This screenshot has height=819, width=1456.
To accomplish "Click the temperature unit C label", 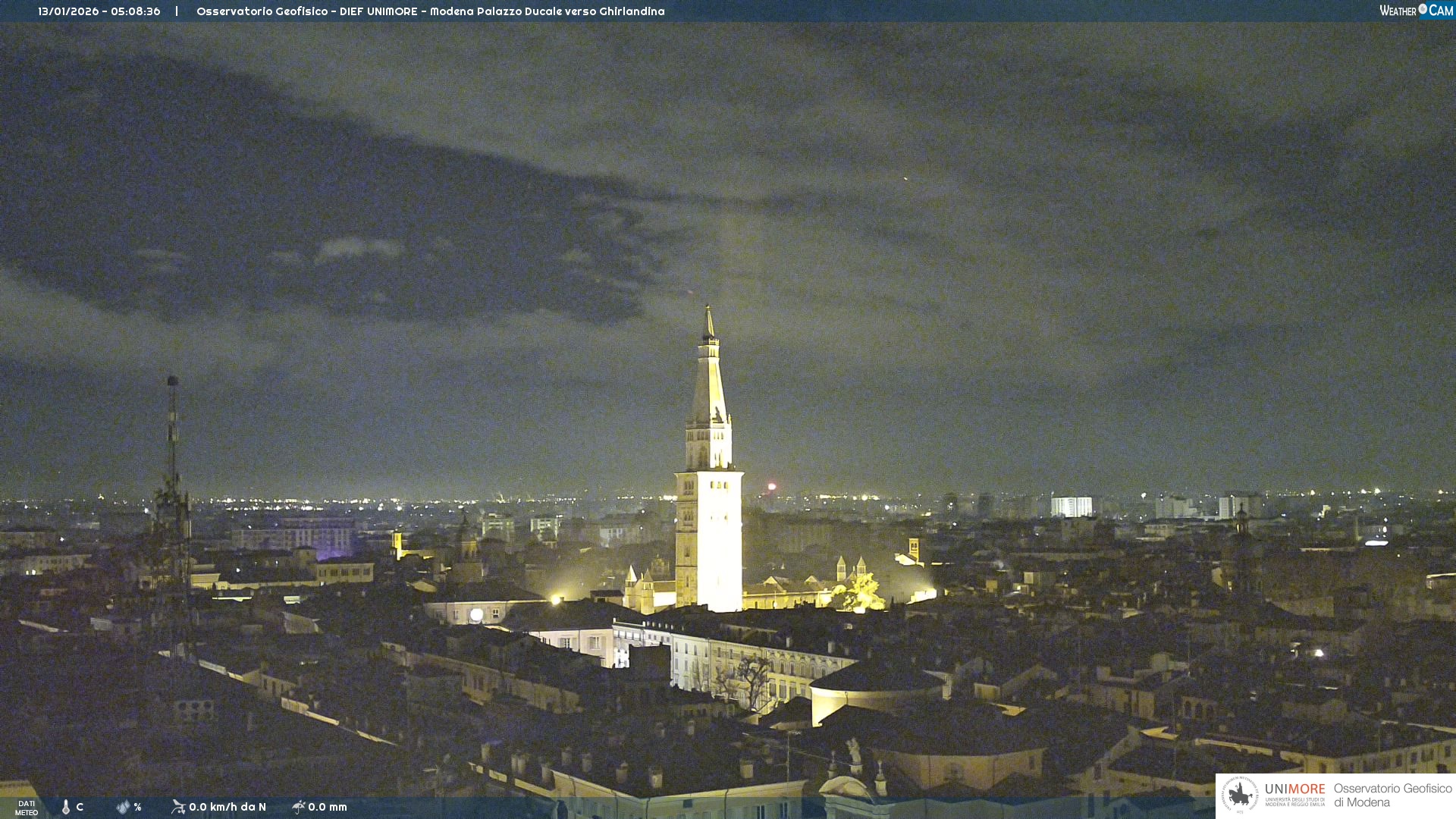I will [x=80, y=807].
